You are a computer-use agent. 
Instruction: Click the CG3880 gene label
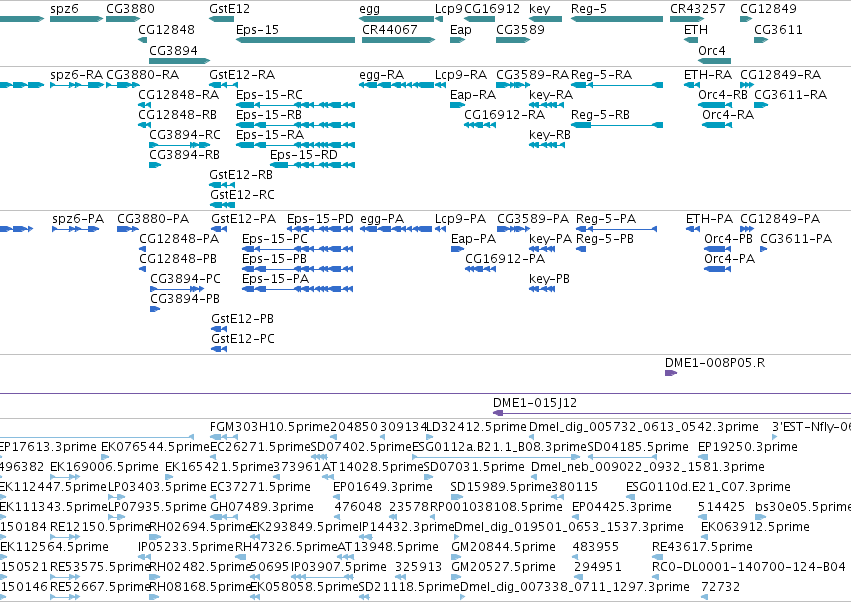pos(130,9)
